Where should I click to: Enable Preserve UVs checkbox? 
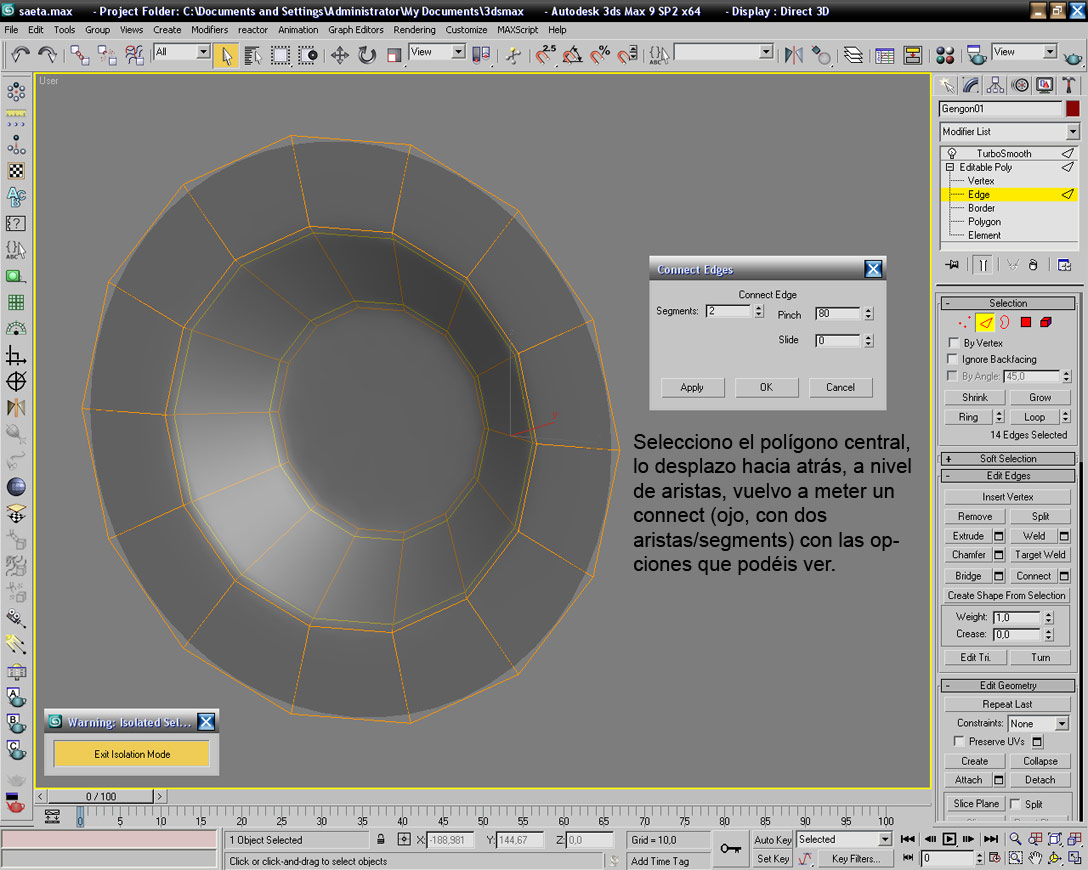point(959,741)
